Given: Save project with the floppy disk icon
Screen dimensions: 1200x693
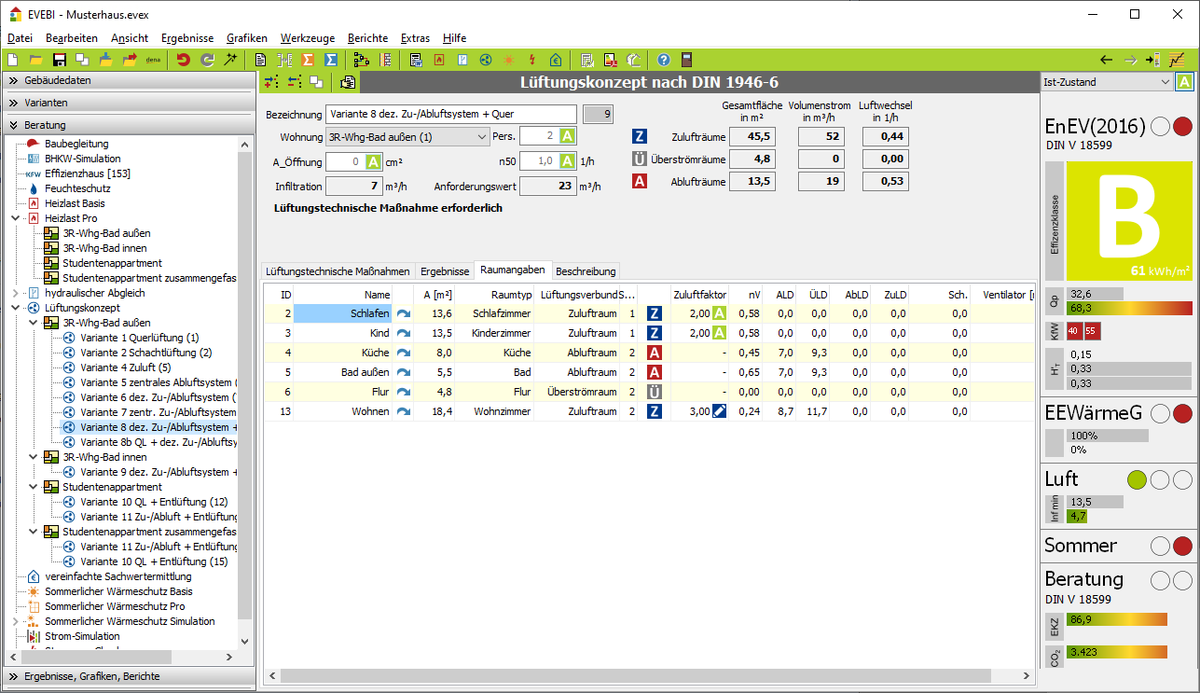Looking at the screenshot, I should 59,60.
